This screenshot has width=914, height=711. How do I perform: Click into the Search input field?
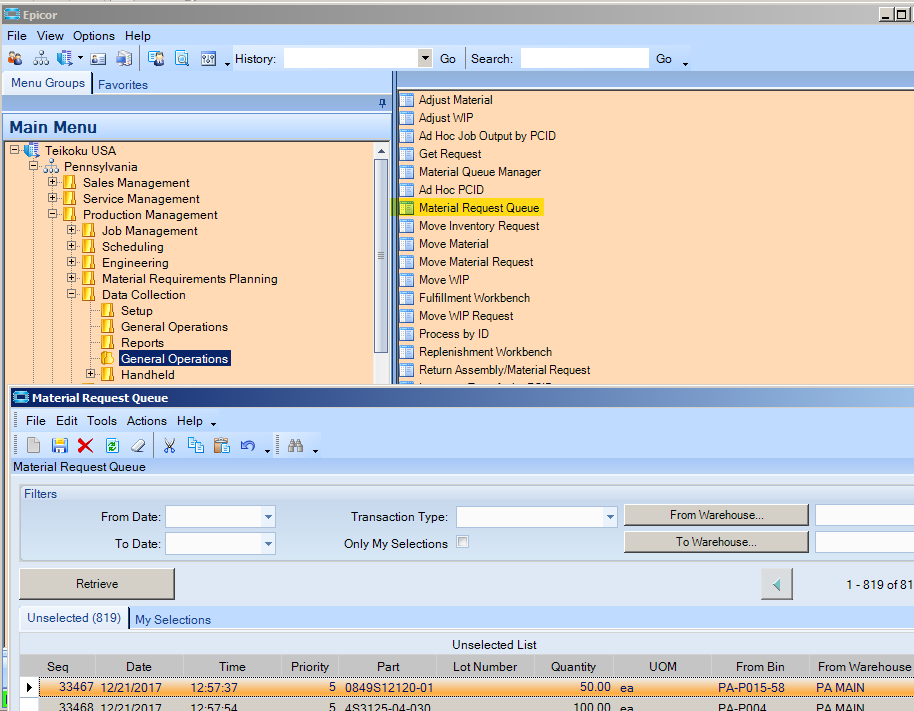[x=585, y=58]
